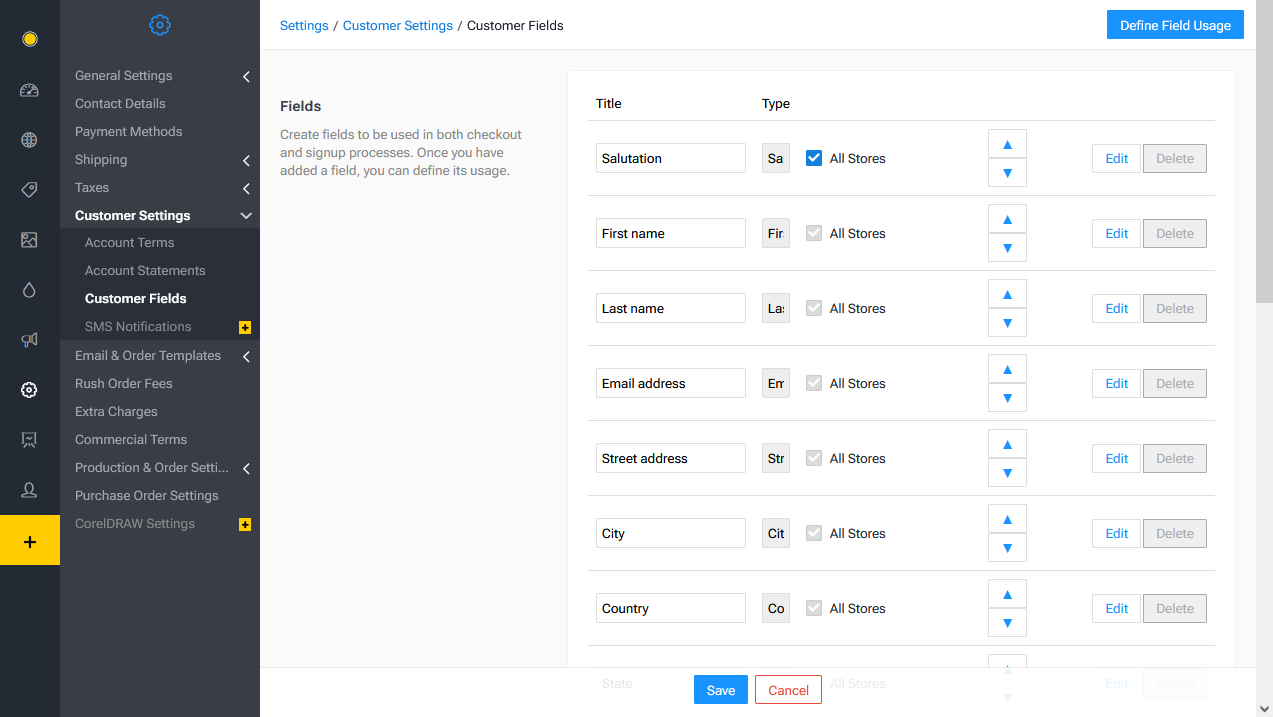Image resolution: width=1273 pixels, height=717 pixels.
Task: Expand the Shipping settings section
Action: [x=246, y=159]
